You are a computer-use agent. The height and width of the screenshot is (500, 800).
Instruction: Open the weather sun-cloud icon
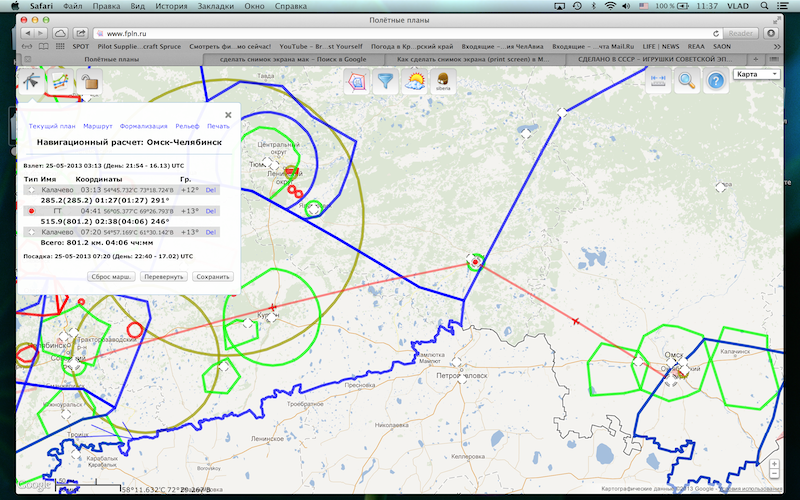pyautogui.click(x=414, y=82)
